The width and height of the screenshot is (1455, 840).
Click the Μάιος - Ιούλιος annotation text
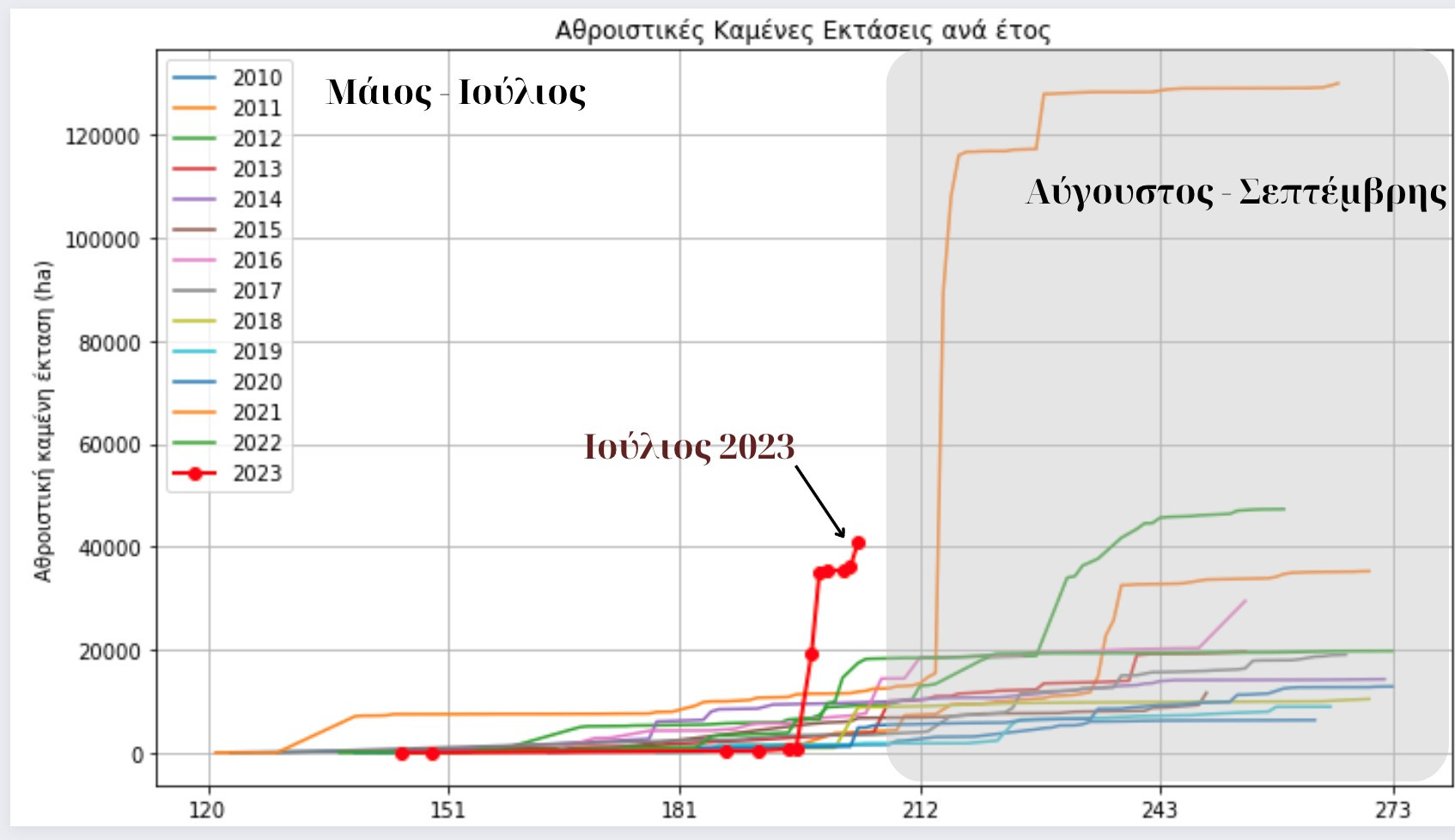click(x=456, y=93)
